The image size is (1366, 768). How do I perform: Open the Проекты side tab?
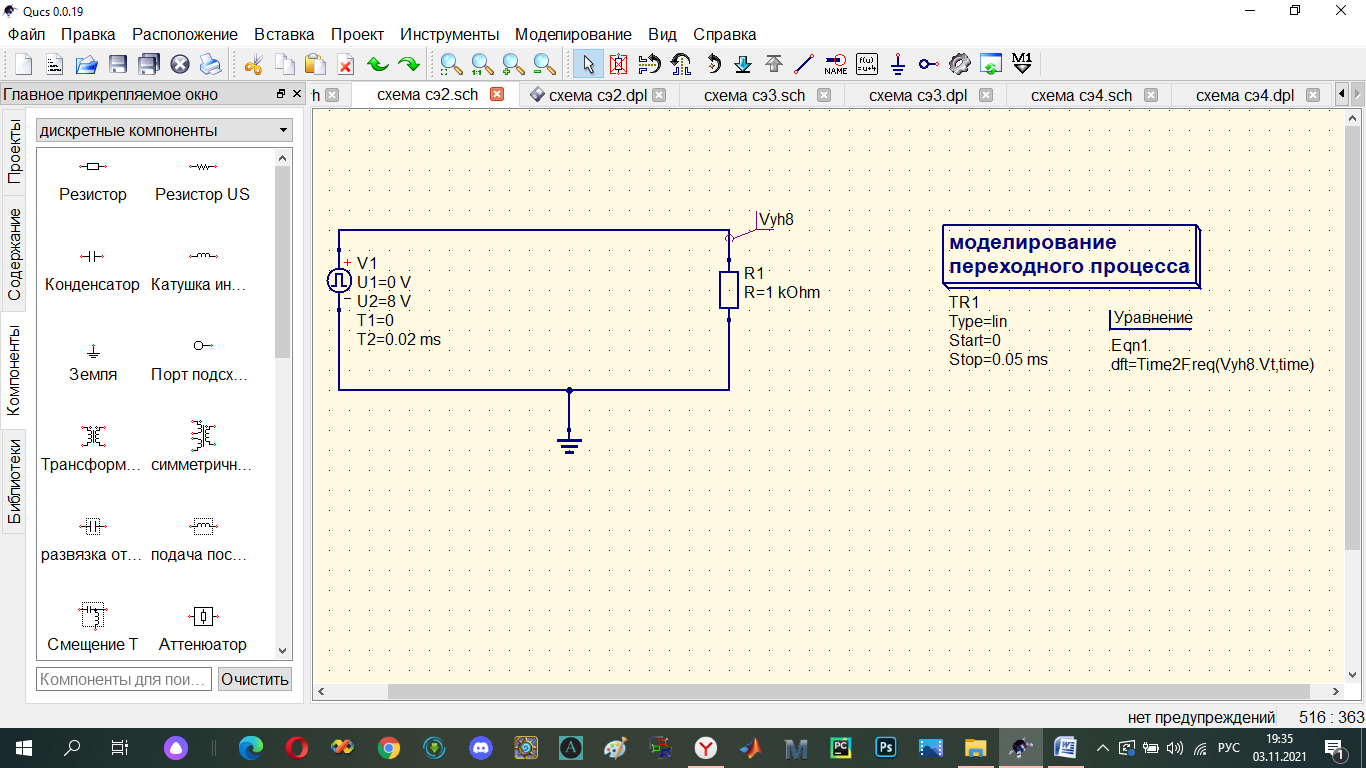(14, 151)
